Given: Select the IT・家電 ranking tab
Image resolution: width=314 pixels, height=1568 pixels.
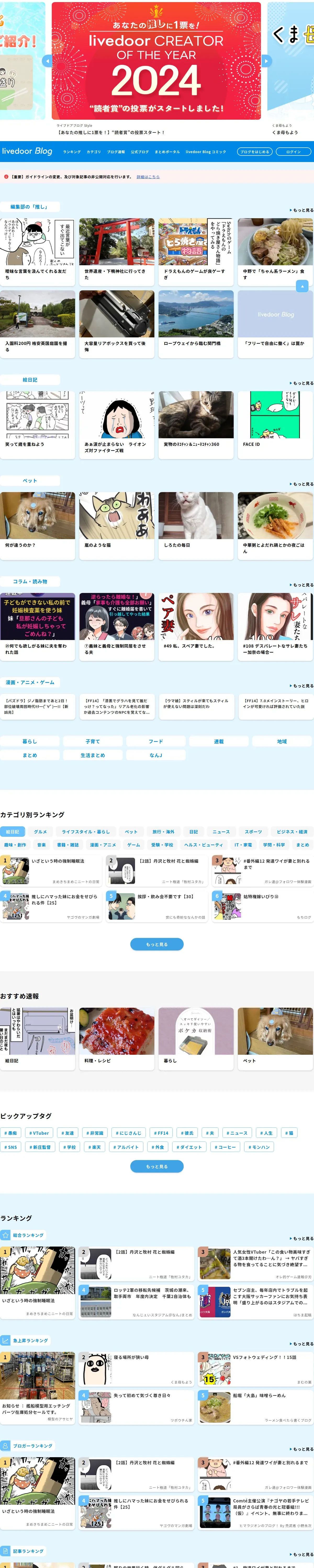Looking at the screenshot, I should click(243, 845).
